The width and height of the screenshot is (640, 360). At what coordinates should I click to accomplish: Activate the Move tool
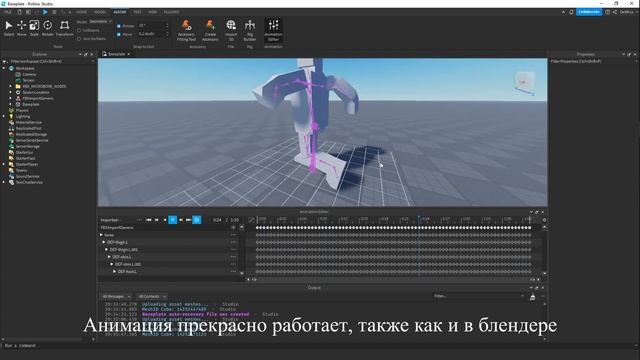click(21, 28)
